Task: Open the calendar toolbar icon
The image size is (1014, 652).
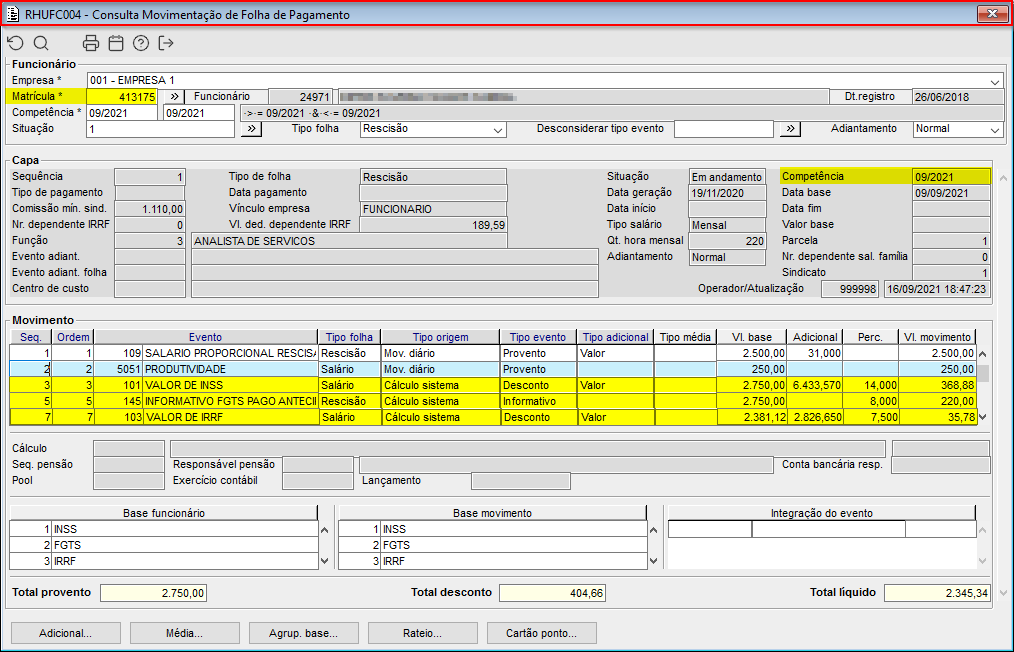Action: click(116, 43)
